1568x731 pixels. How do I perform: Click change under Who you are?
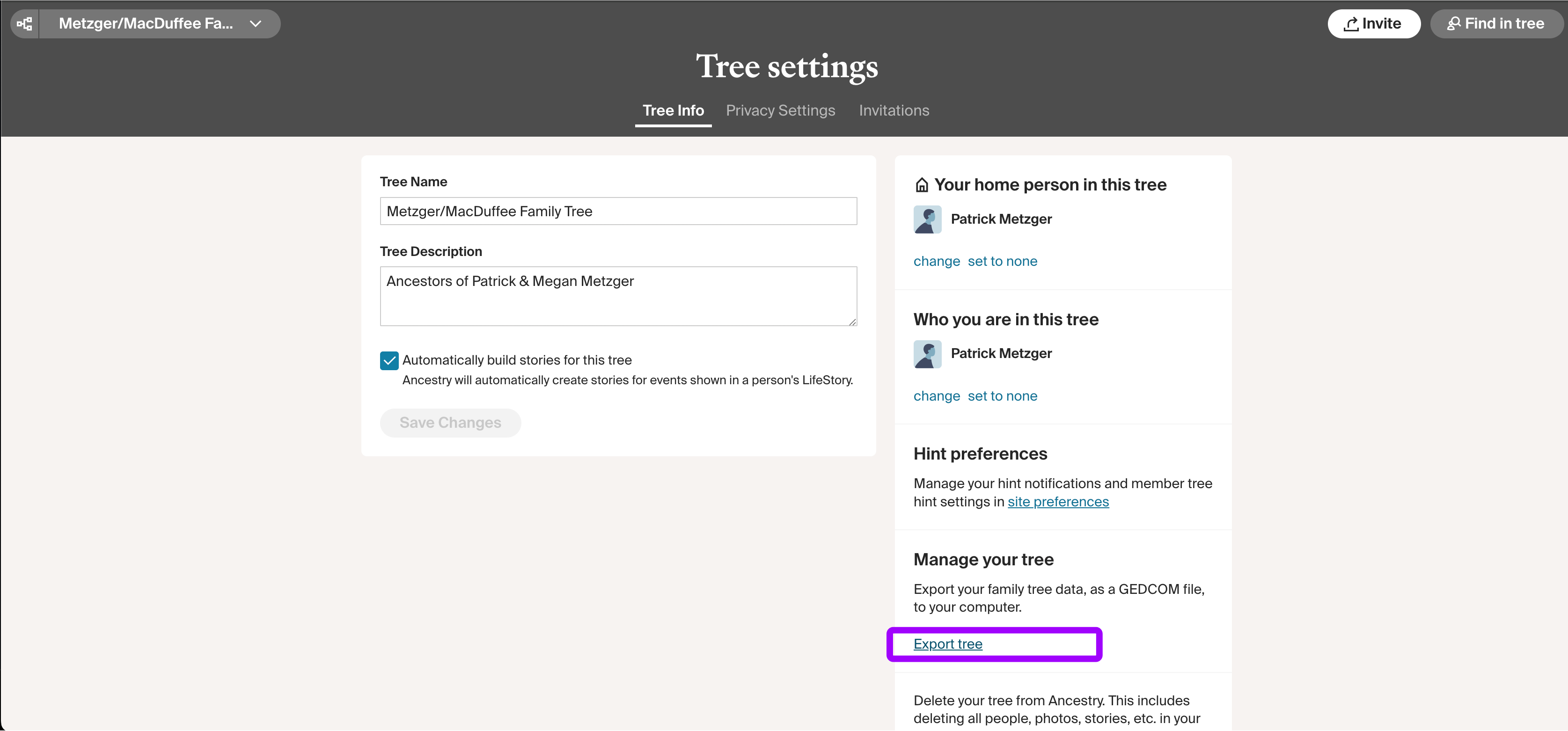936,395
